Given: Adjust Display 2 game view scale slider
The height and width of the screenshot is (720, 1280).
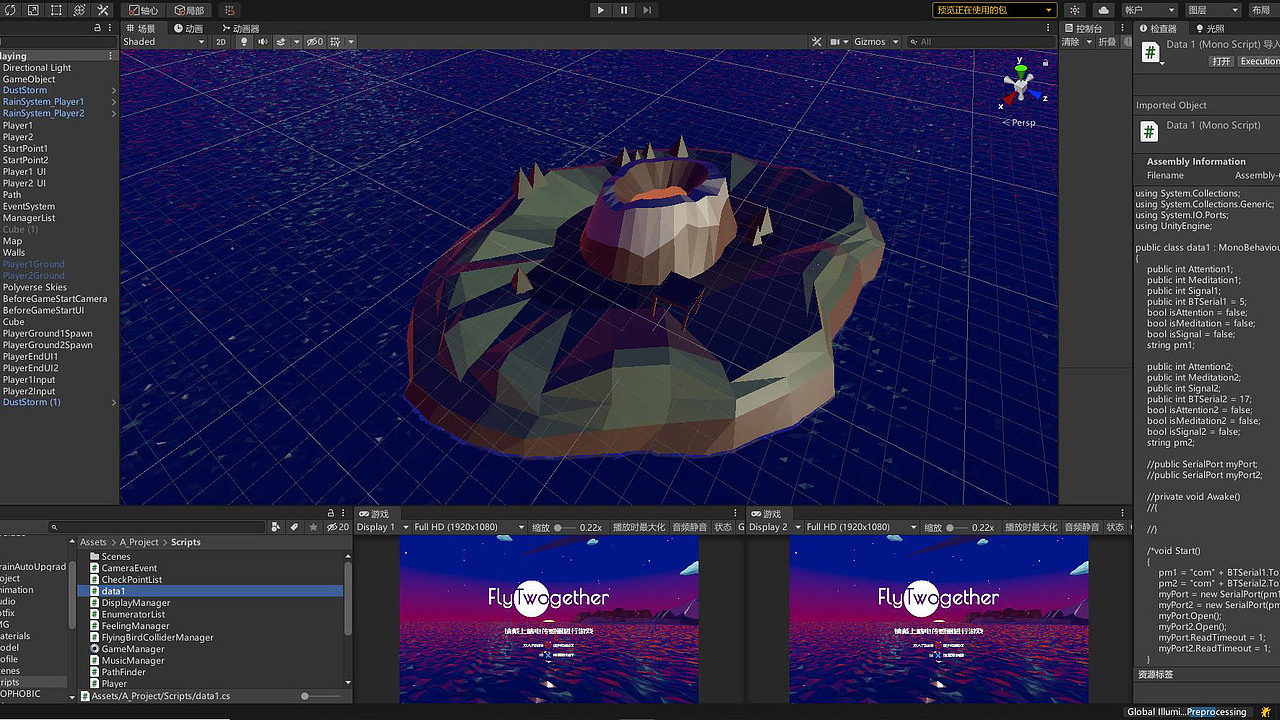Looking at the screenshot, I should (x=957, y=527).
